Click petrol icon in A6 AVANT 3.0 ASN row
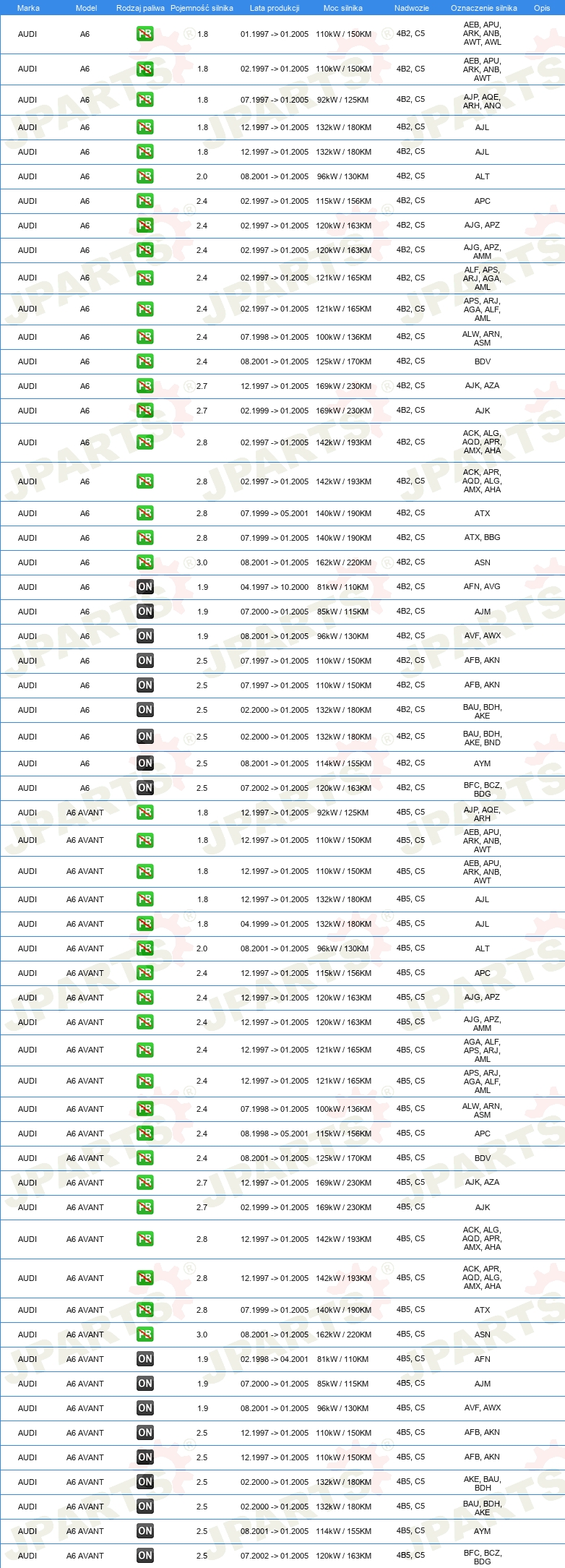The image size is (565, 1568). pos(145,1334)
